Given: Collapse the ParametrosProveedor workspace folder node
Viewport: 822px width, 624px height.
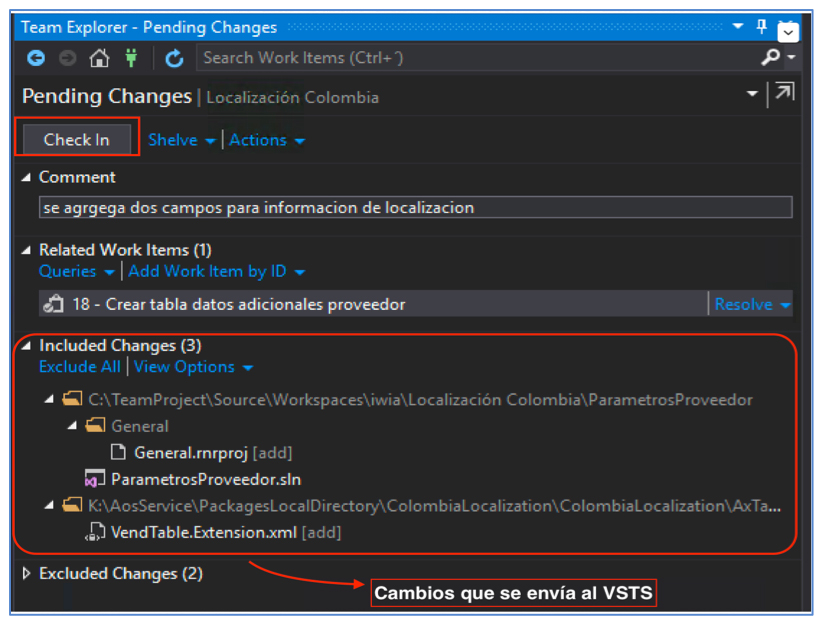Looking at the screenshot, I should pyautogui.click(x=49, y=400).
